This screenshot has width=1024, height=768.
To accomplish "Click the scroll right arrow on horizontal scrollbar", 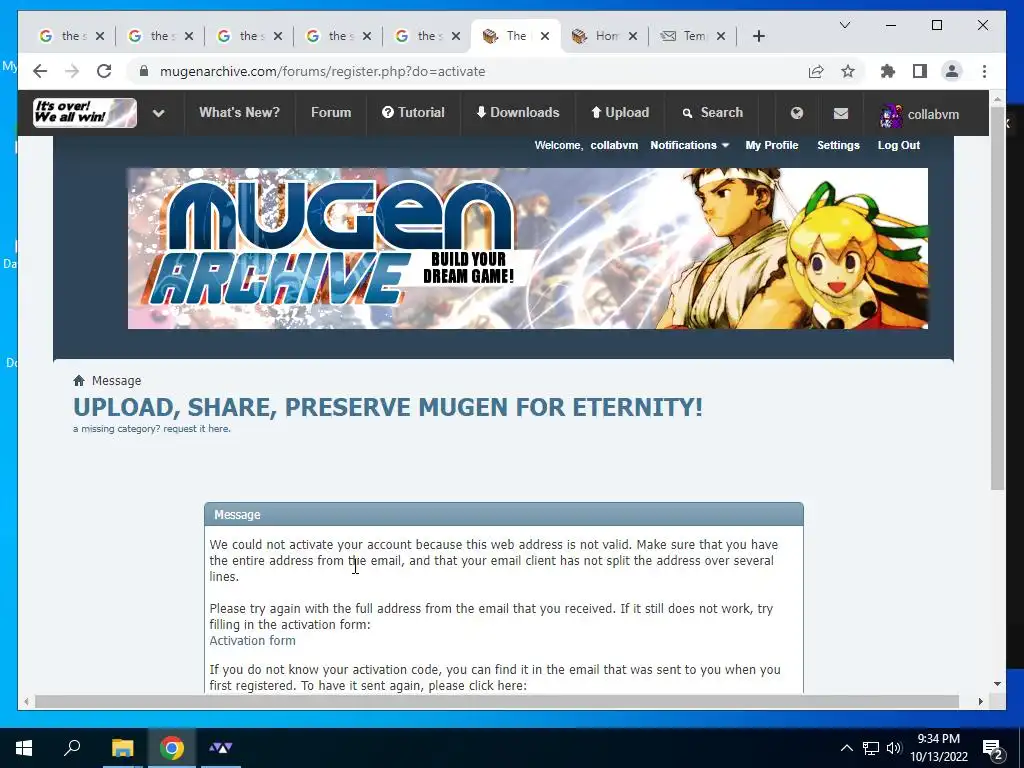I will pos(980,701).
